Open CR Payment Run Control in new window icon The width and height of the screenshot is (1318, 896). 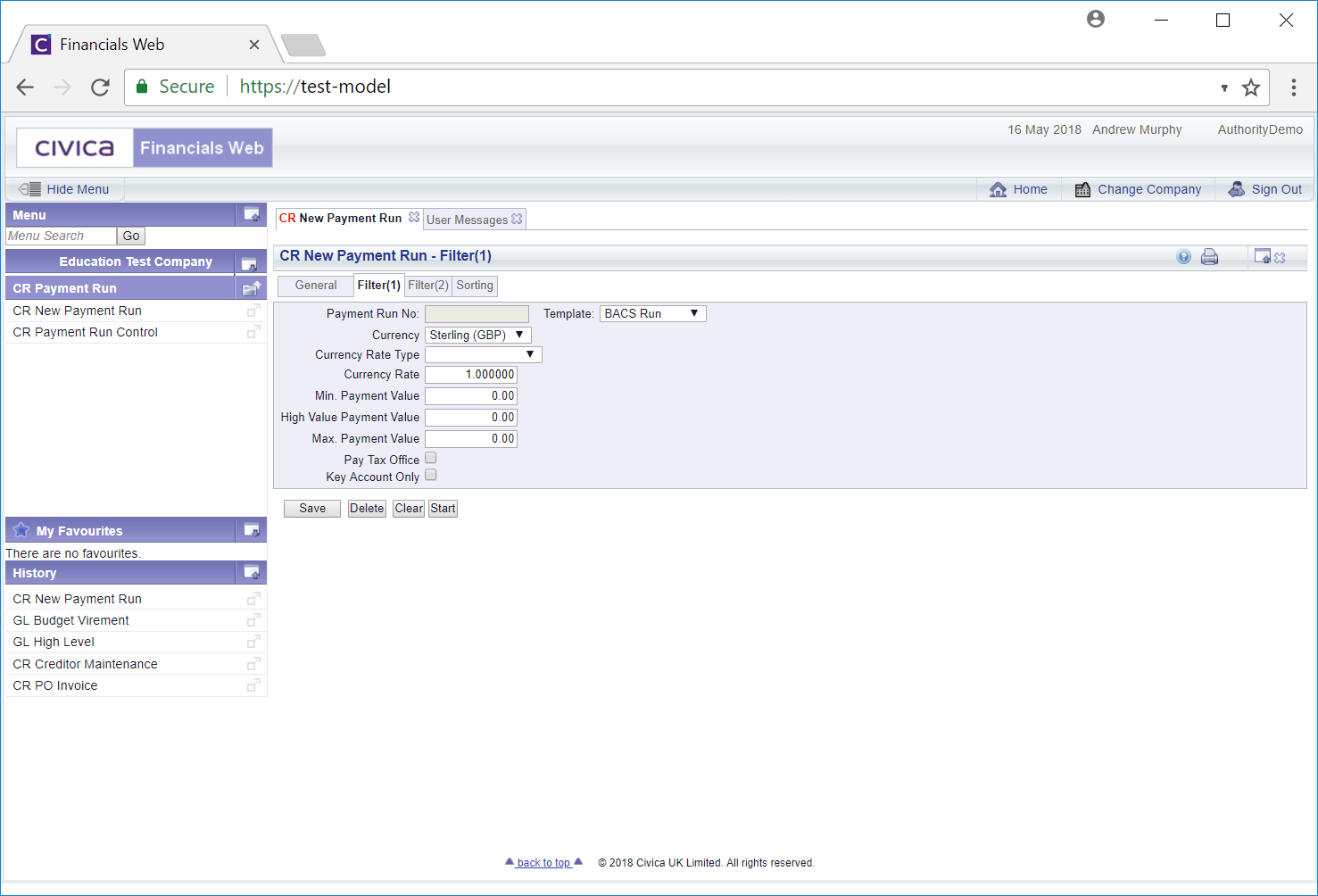click(x=253, y=332)
